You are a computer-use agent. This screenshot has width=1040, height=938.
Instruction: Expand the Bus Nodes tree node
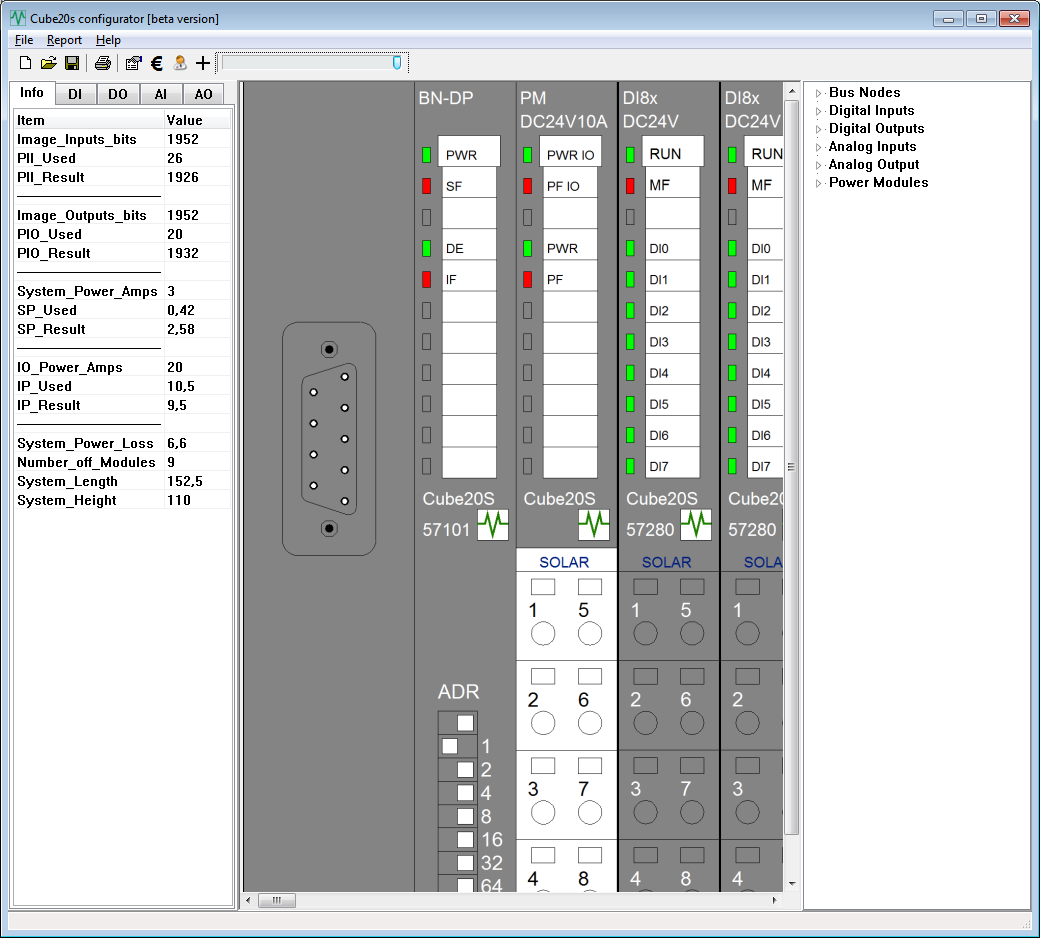tap(818, 93)
